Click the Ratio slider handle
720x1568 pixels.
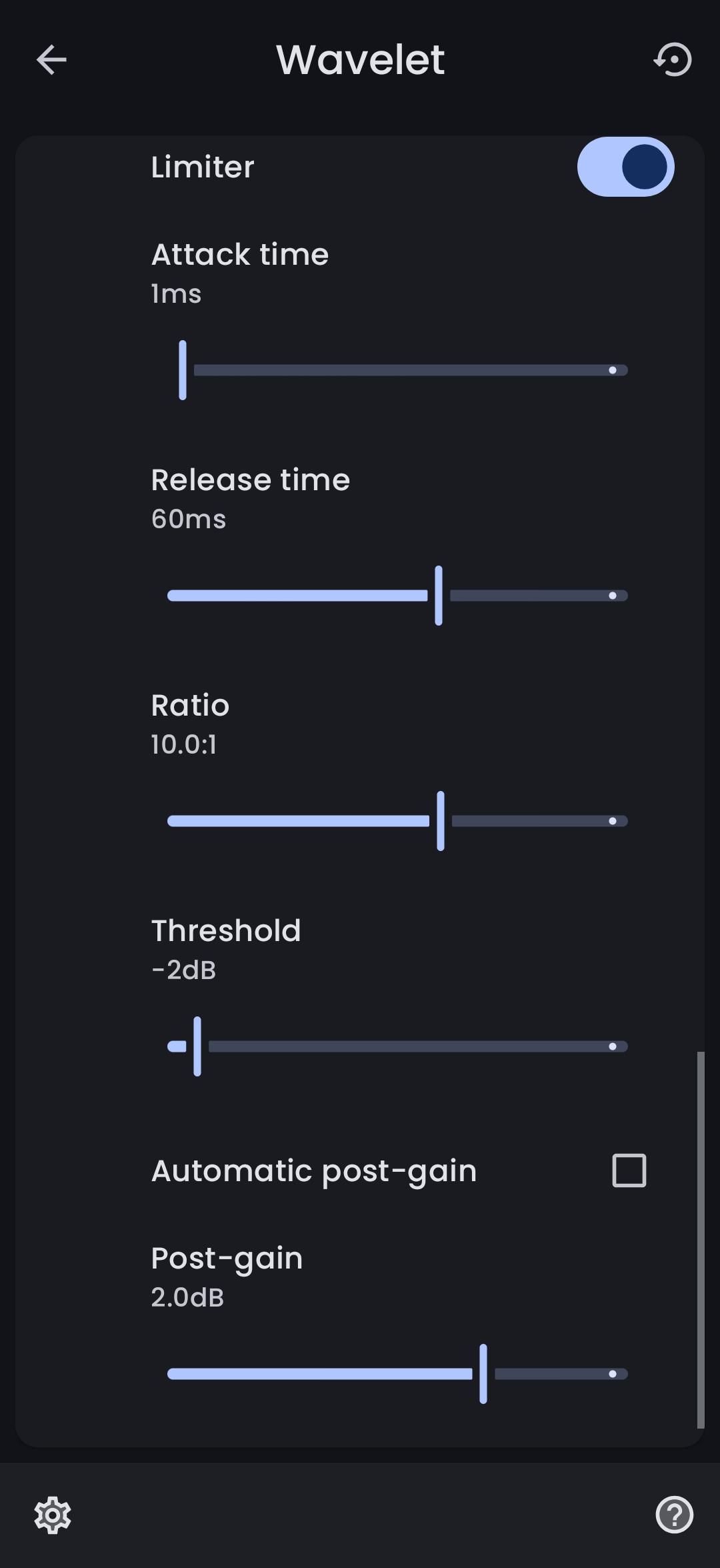441,821
